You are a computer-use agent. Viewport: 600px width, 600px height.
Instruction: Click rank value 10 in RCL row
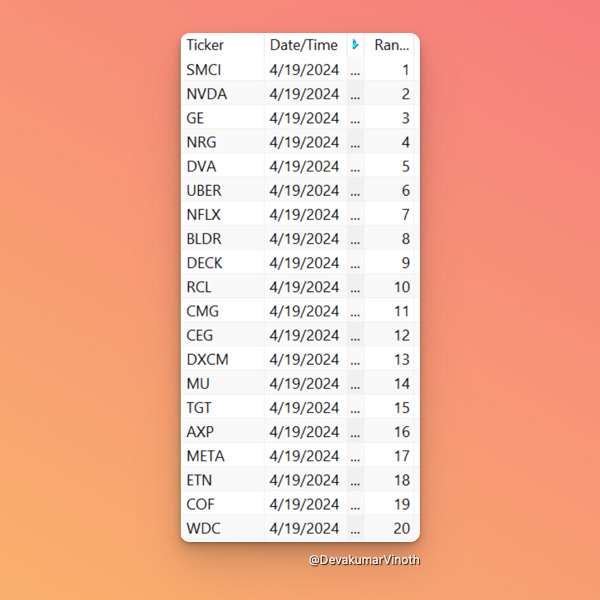[389, 287]
